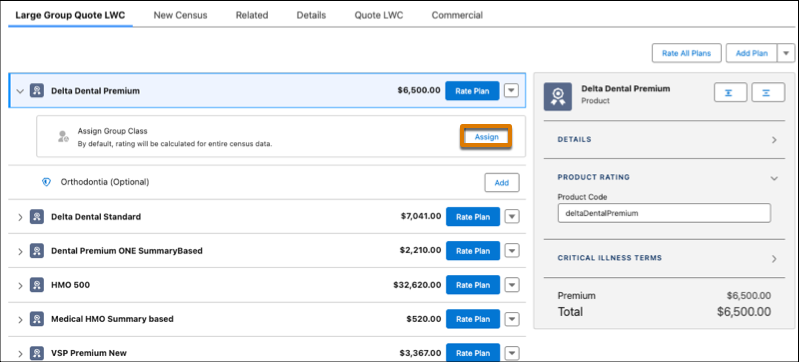Screen dimensions: 799x362
Task: Click the Medical HMO Summary based product icon
Action: tap(37, 319)
